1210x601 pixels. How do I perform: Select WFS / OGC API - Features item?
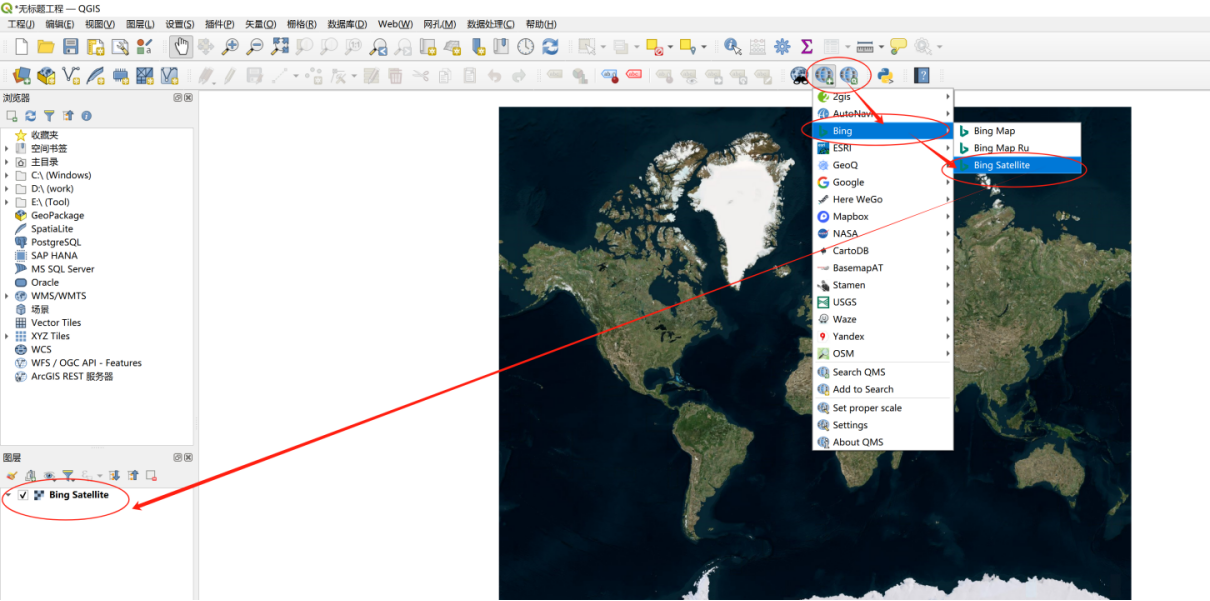[x=86, y=363]
